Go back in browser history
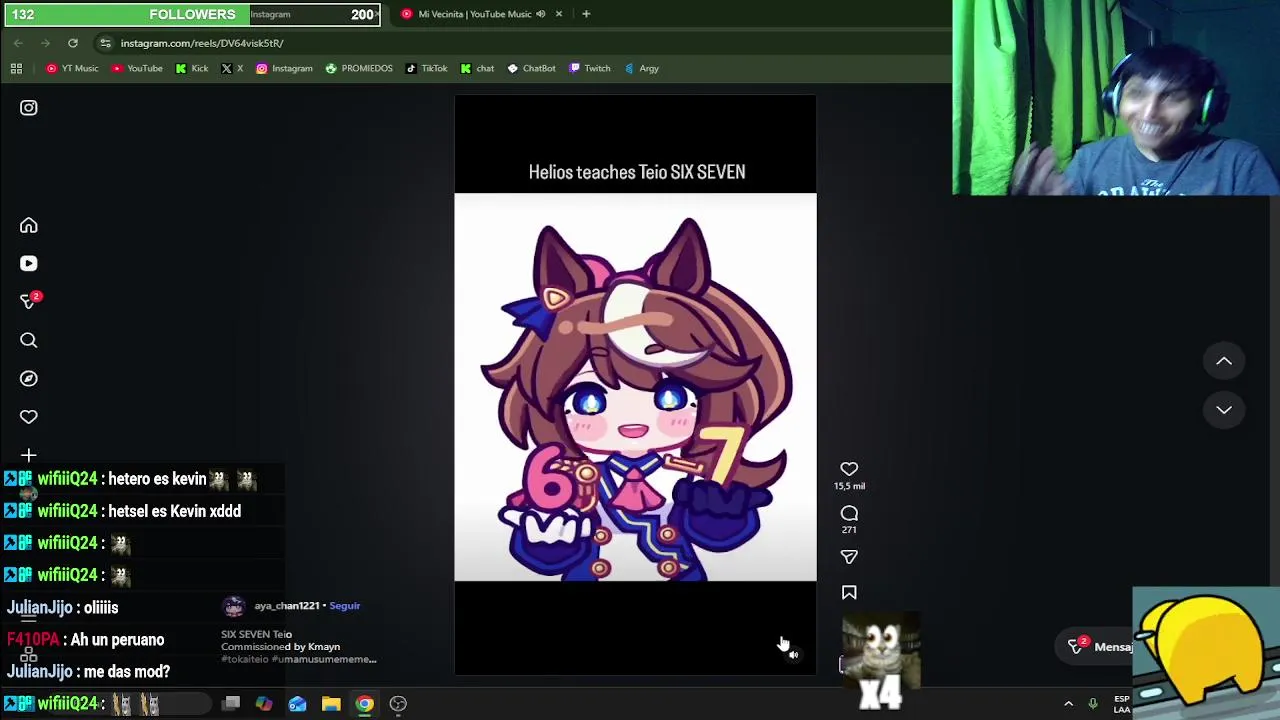The height and width of the screenshot is (720, 1280). [x=18, y=43]
